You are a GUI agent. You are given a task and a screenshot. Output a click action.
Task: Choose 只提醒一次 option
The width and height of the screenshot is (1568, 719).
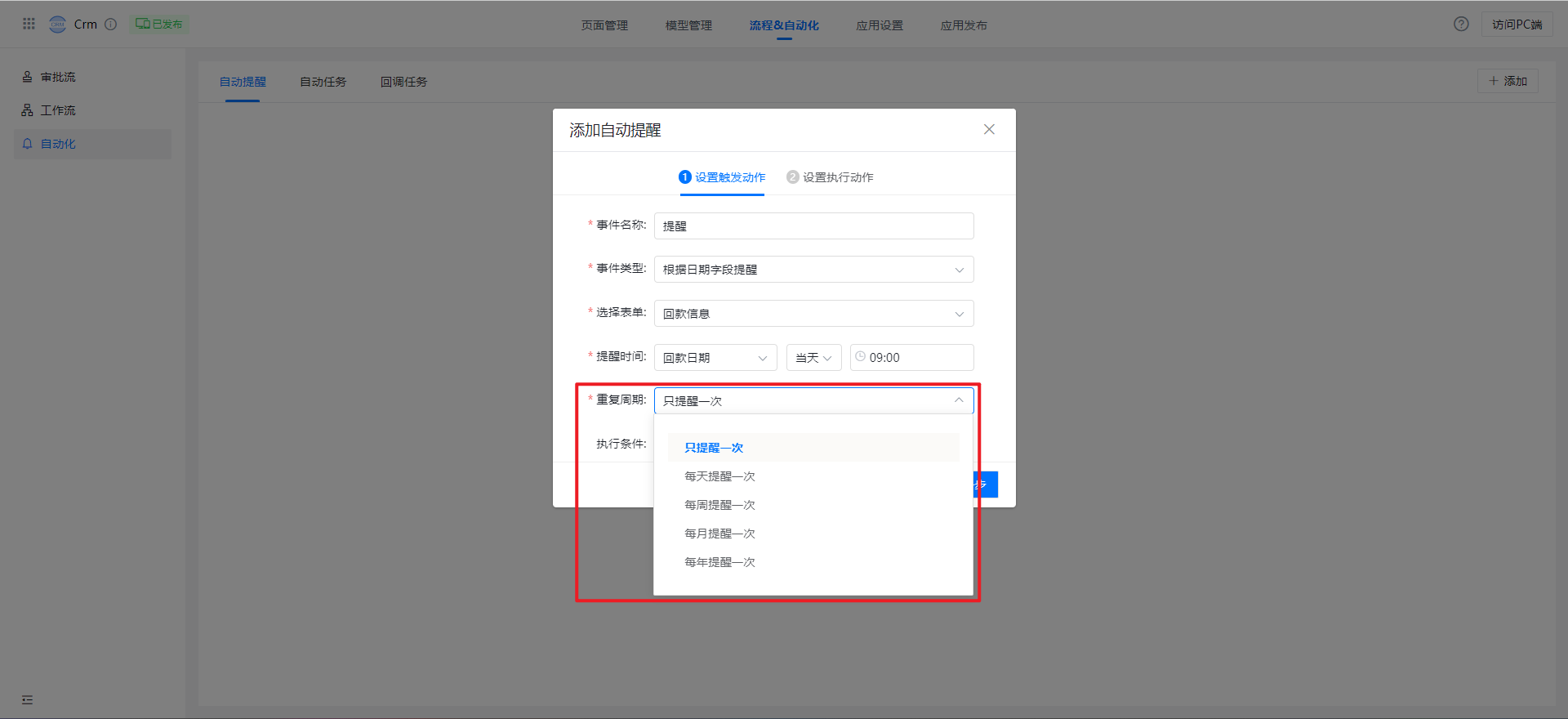pyautogui.click(x=813, y=448)
